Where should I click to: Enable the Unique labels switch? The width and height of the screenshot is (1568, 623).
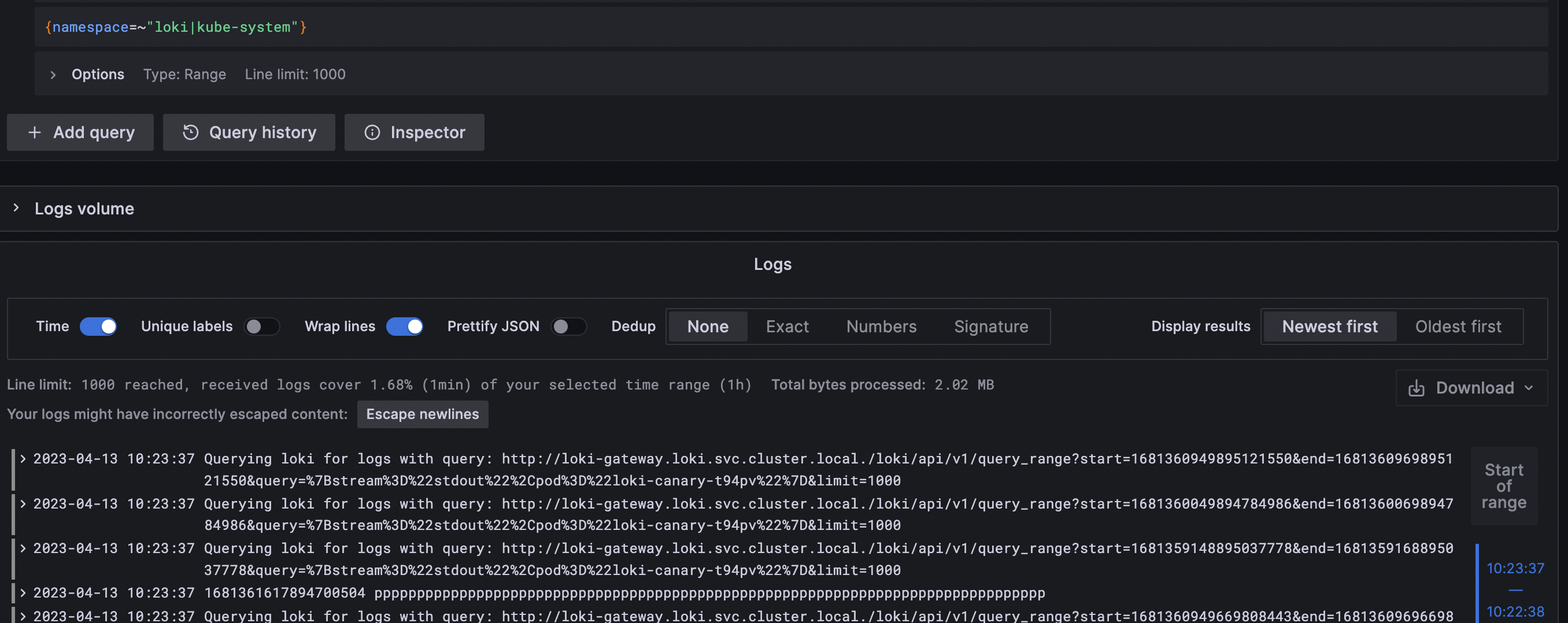(262, 327)
